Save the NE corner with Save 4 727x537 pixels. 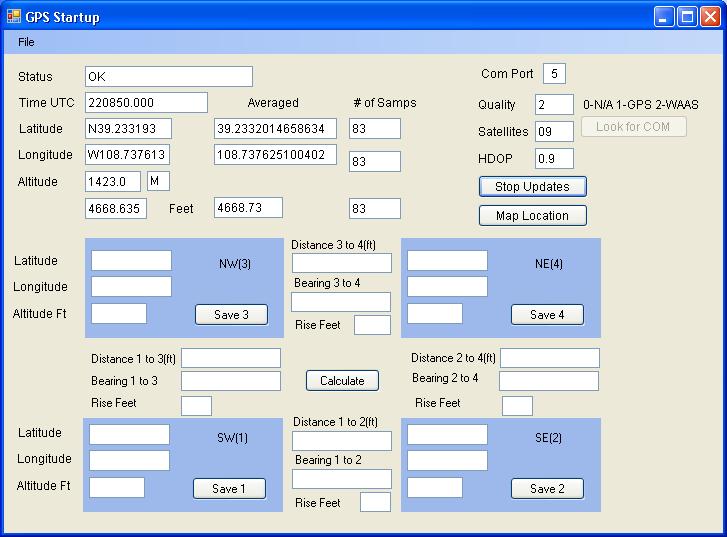(x=547, y=315)
